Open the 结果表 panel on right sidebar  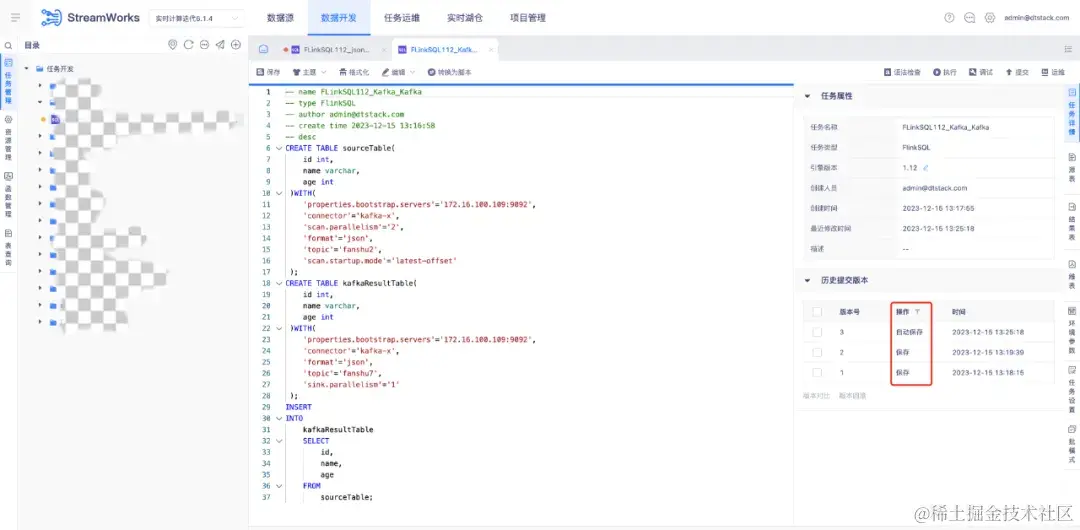pos(1072,221)
